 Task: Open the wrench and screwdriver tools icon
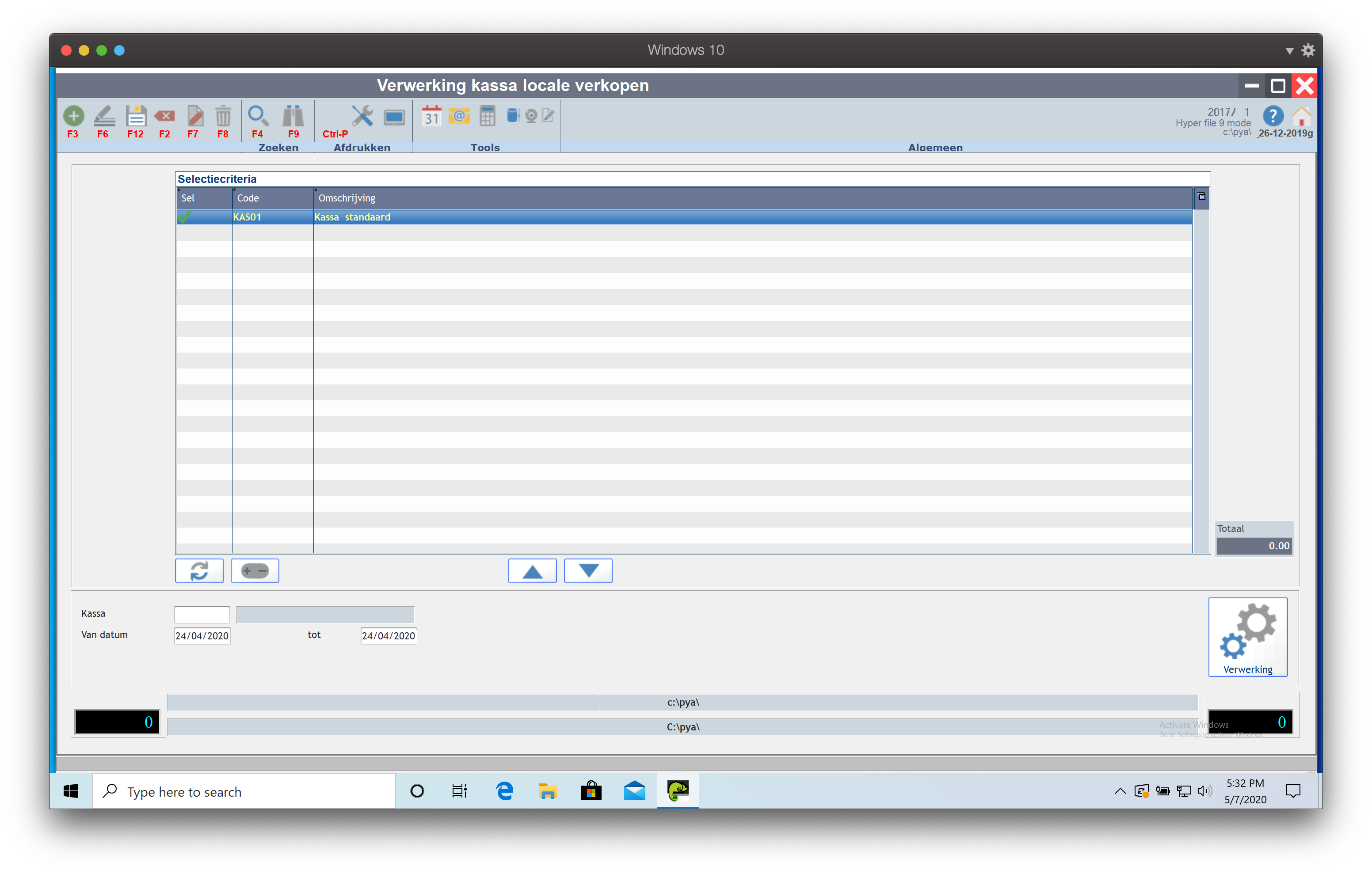pyautogui.click(x=362, y=116)
